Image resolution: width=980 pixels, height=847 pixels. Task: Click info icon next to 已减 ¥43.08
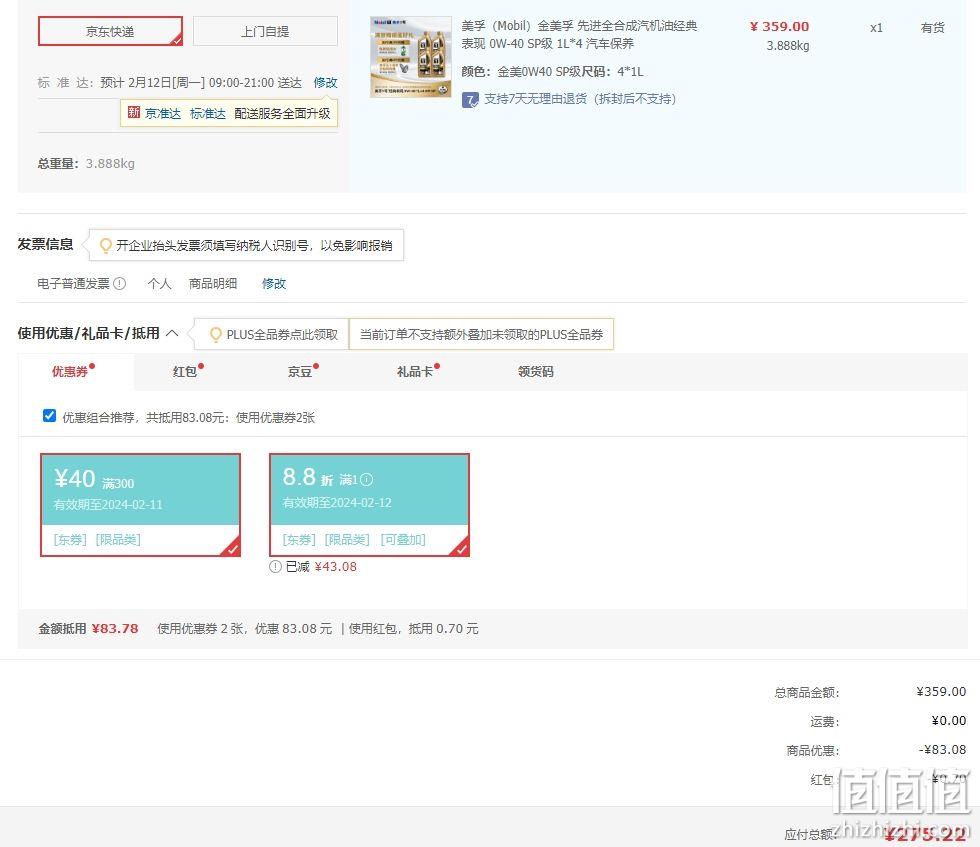point(275,566)
